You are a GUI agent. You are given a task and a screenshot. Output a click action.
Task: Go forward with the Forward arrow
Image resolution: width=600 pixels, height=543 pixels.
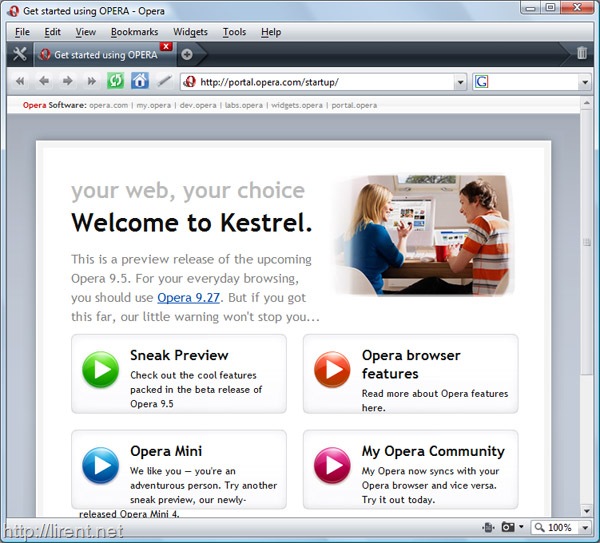(68, 81)
